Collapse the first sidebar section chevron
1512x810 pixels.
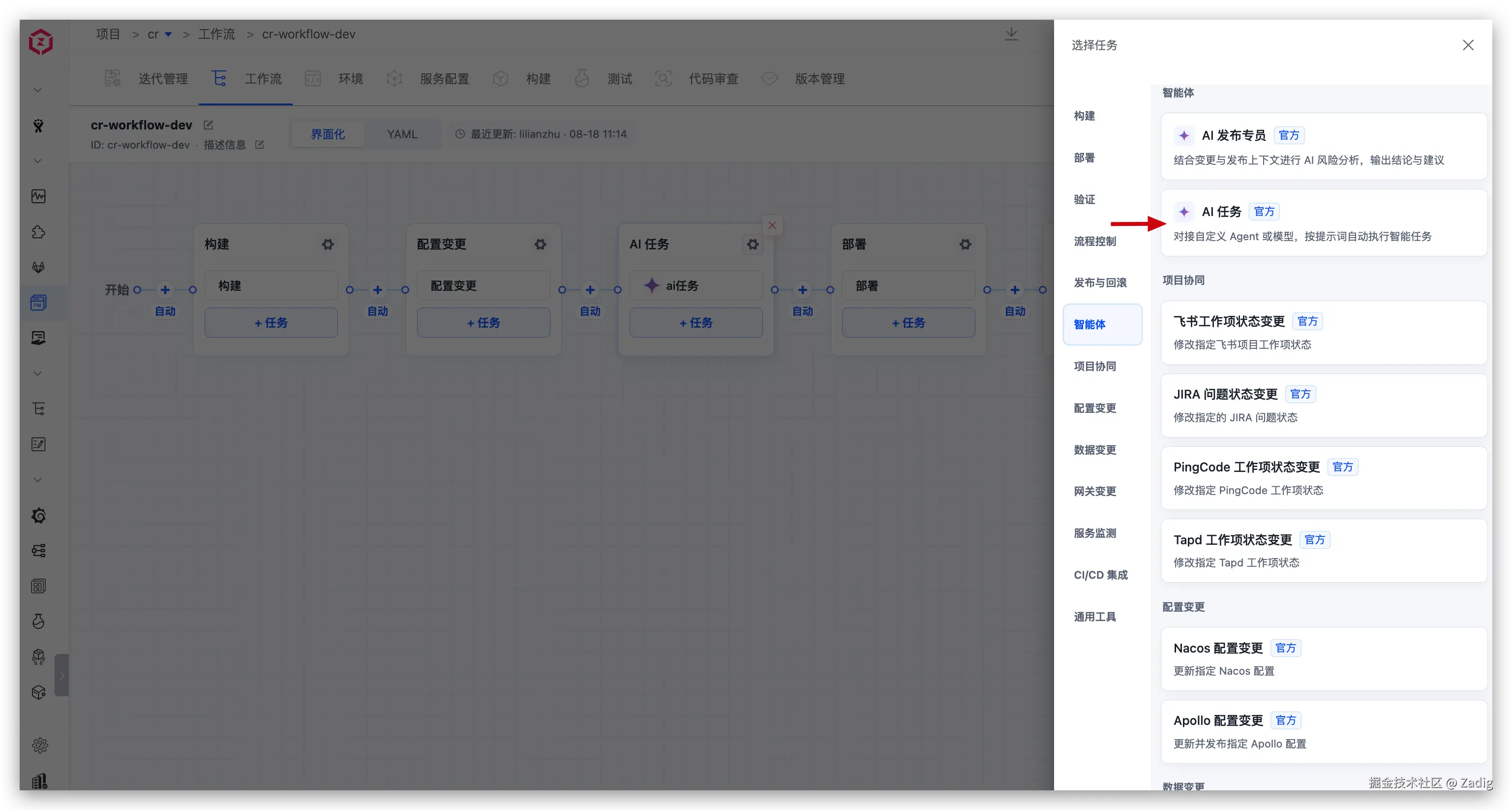pos(37,91)
